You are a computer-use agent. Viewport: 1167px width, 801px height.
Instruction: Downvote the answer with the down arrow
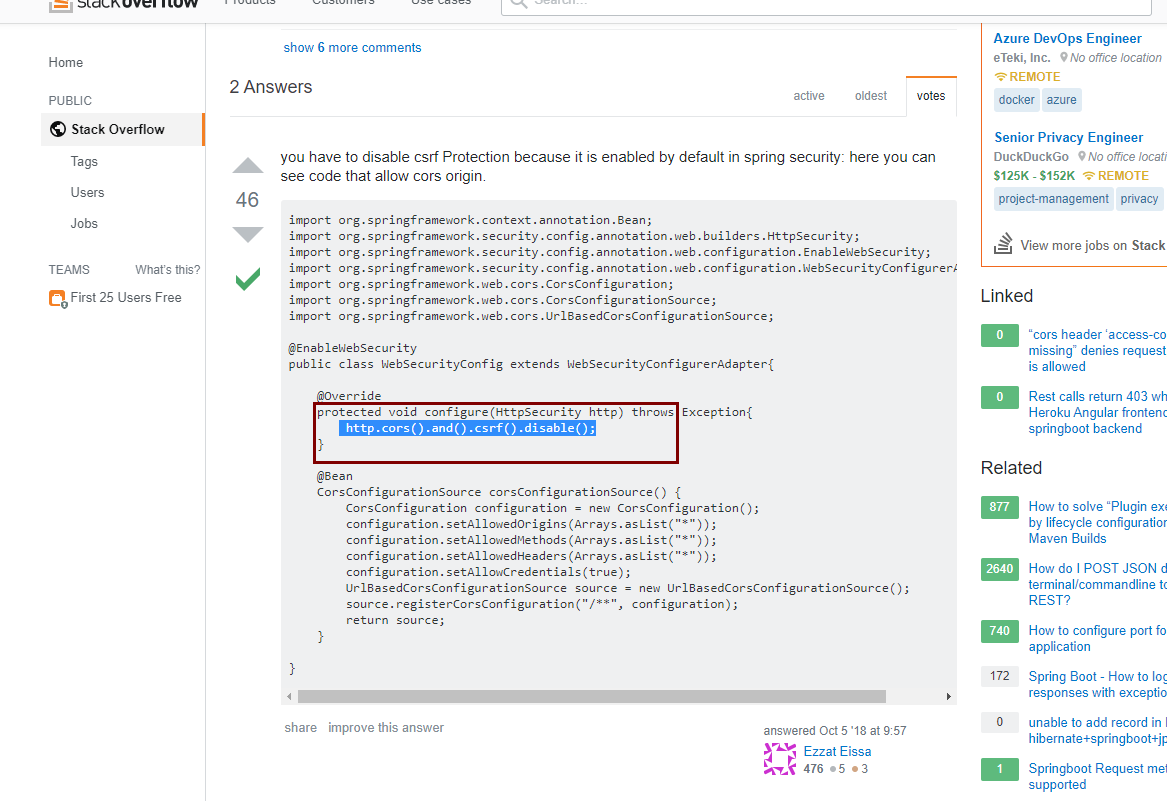pyautogui.click(x=247, y=234)
